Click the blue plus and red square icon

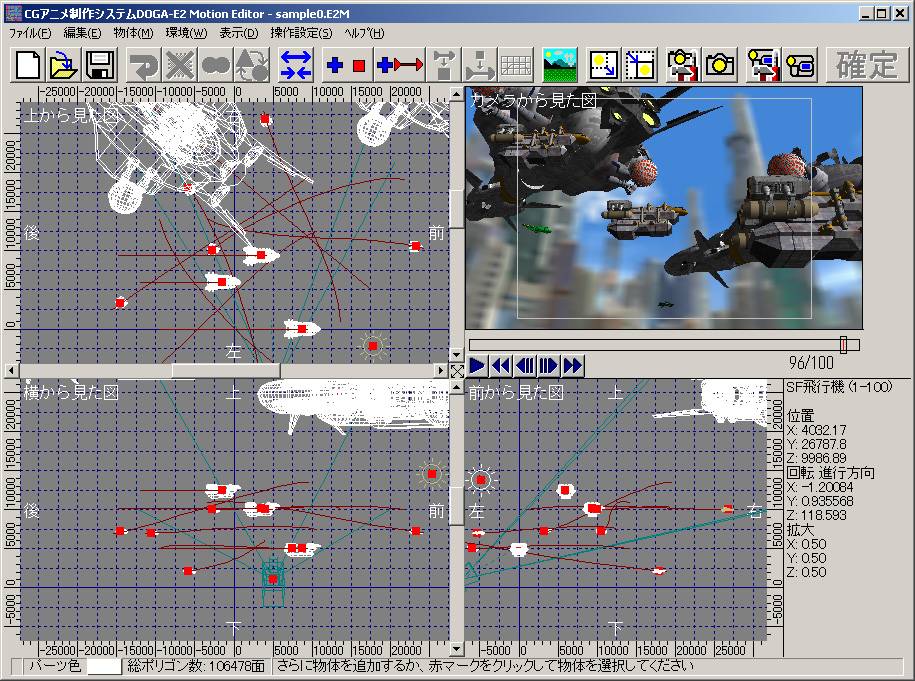tap(346, 66)
